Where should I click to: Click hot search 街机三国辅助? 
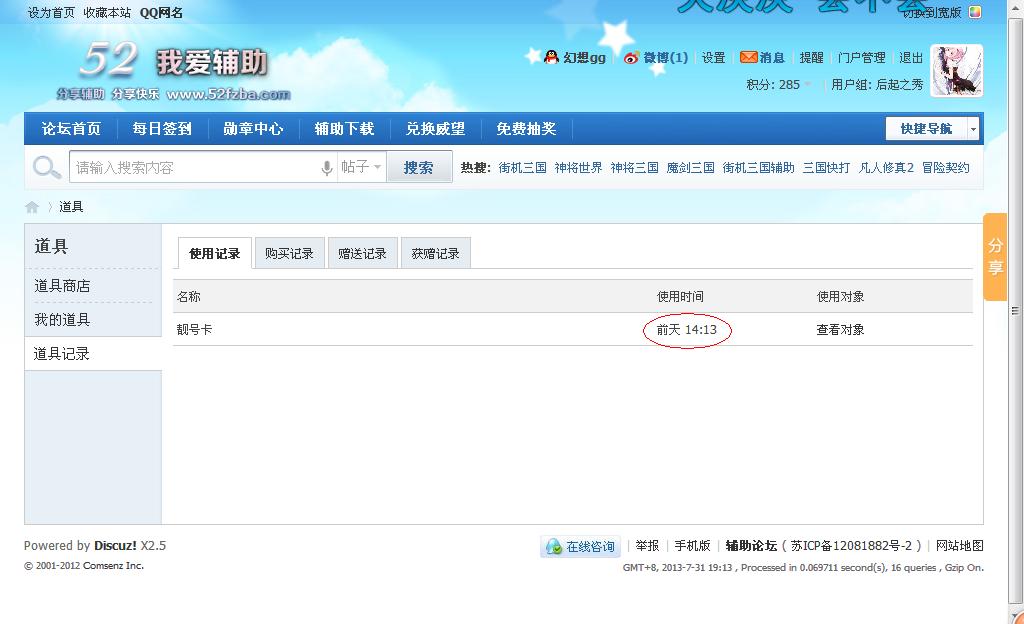[759, 168]
